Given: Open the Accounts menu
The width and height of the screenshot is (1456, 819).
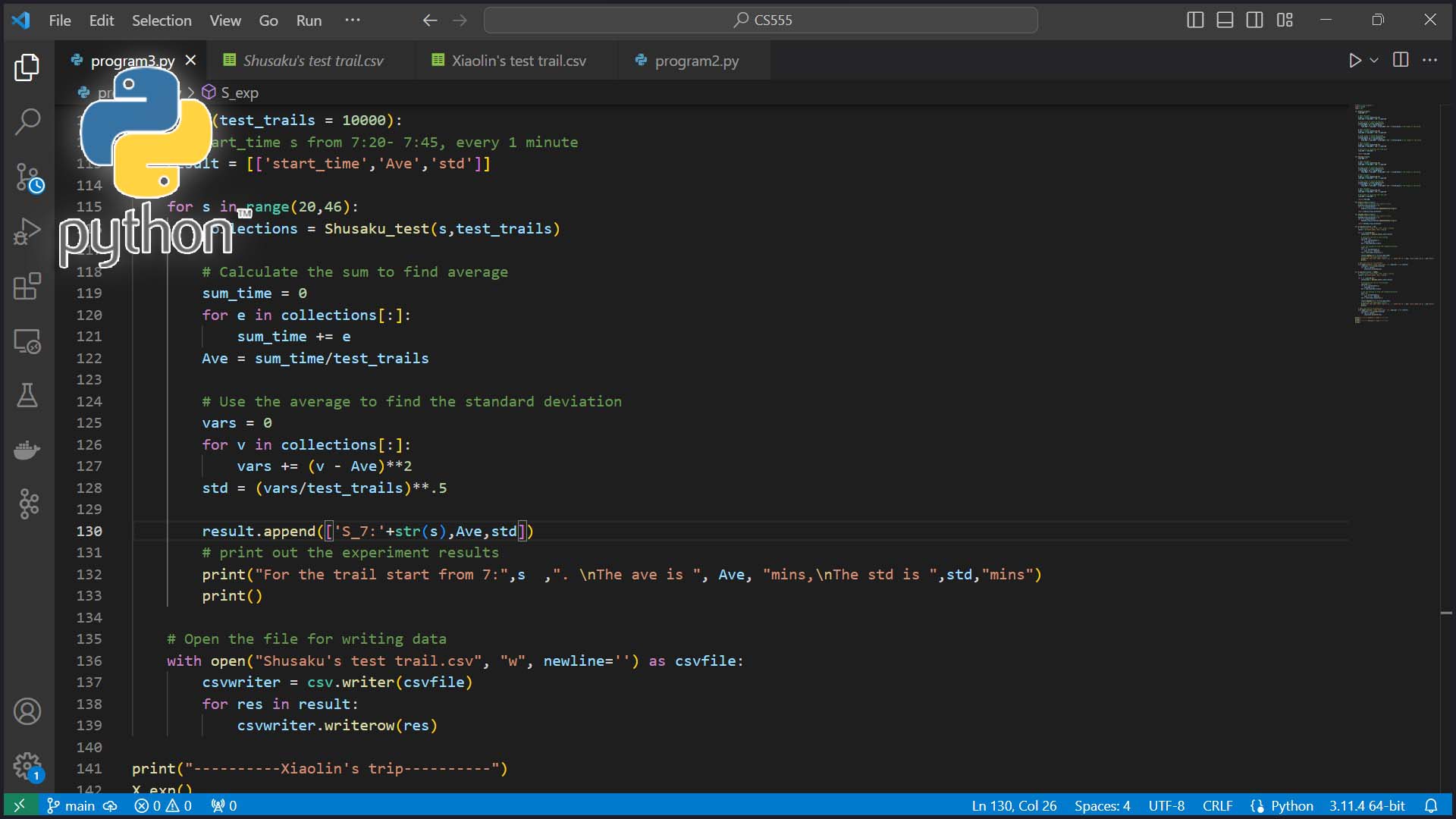Looking at the screenshot, I should tap(27, 711).
